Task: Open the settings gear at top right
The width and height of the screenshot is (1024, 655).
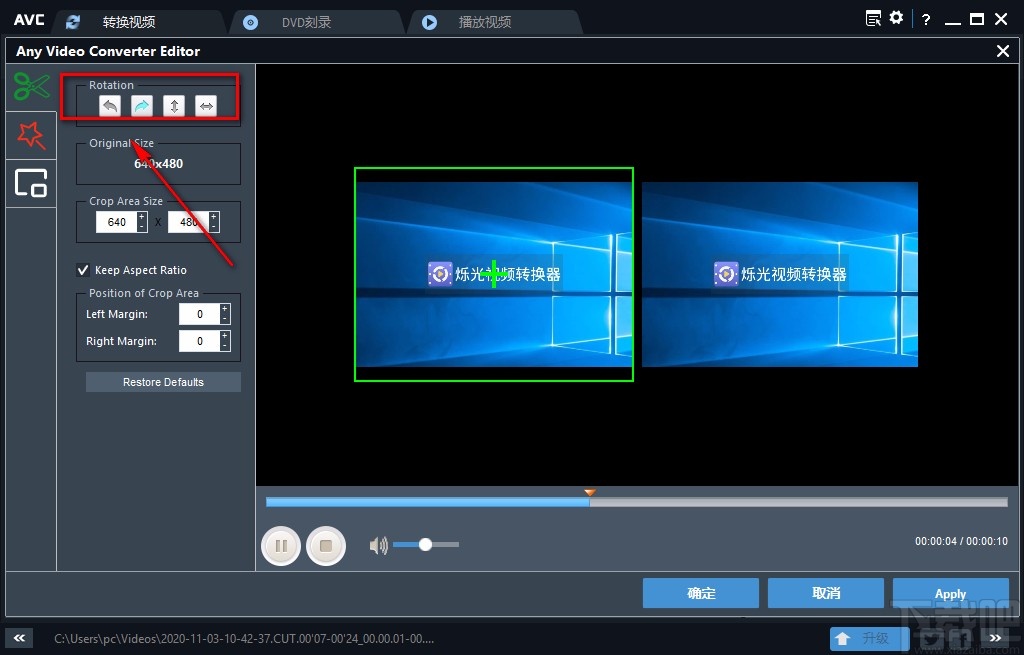Action: coord(897,18)
